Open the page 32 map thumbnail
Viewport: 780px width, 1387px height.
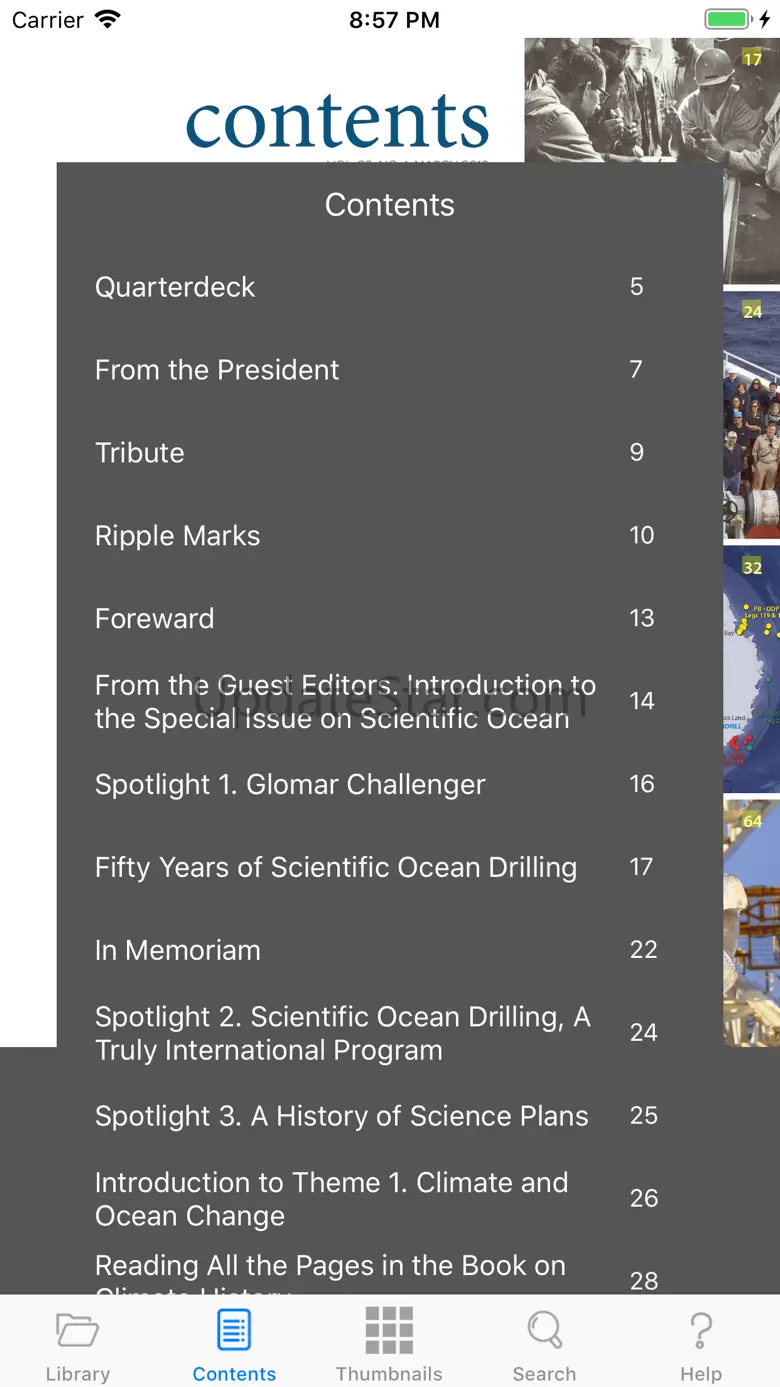(751, 668)
